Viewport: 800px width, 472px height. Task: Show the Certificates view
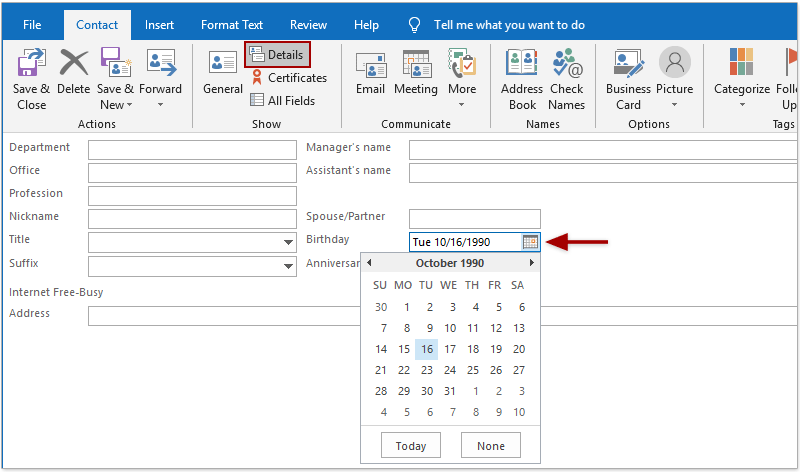click(289, 78)
